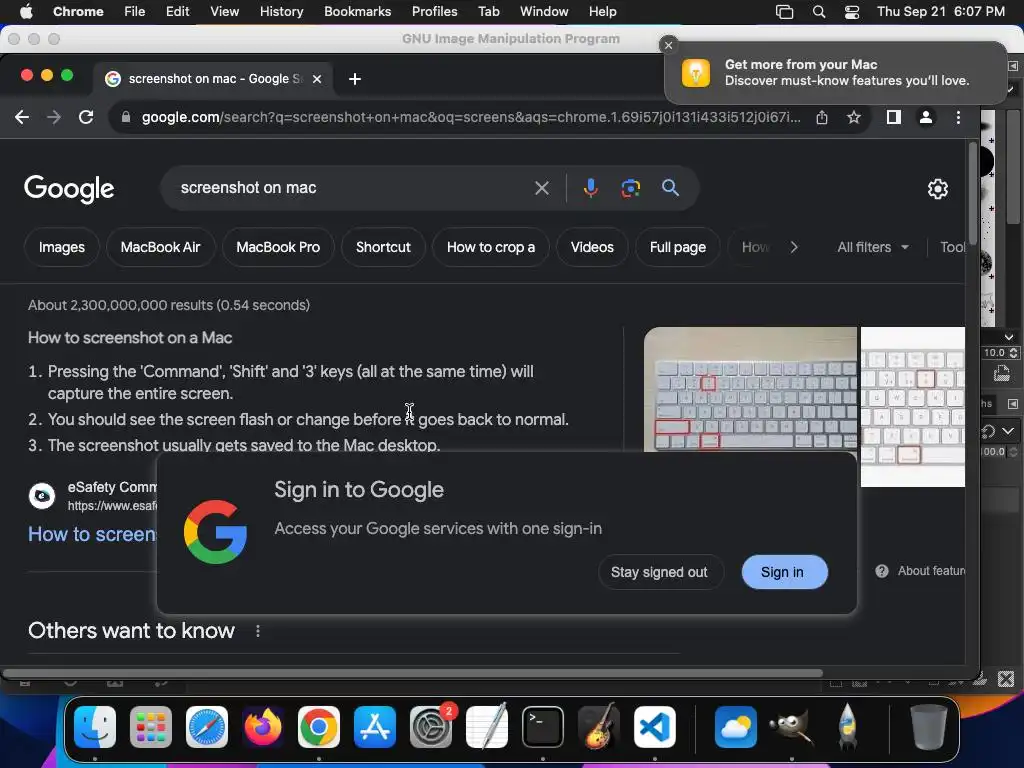Open Control Center in the menu bar
1024x768 pixels.
click(852, 12)
